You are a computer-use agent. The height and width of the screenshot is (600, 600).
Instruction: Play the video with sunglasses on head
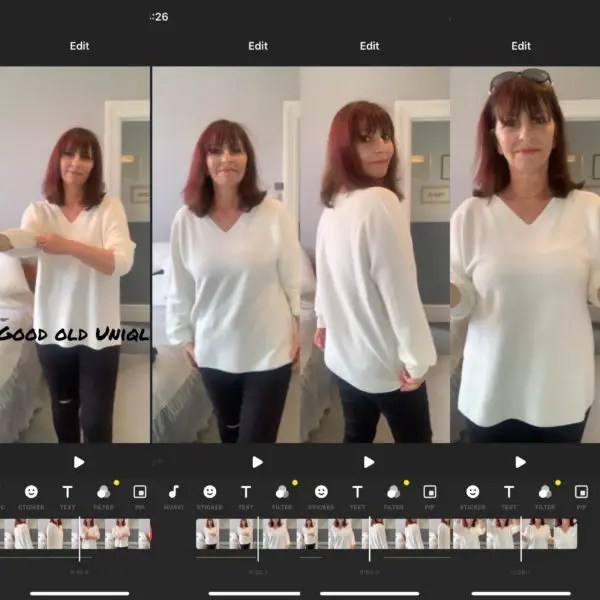(x=520, y=462)
